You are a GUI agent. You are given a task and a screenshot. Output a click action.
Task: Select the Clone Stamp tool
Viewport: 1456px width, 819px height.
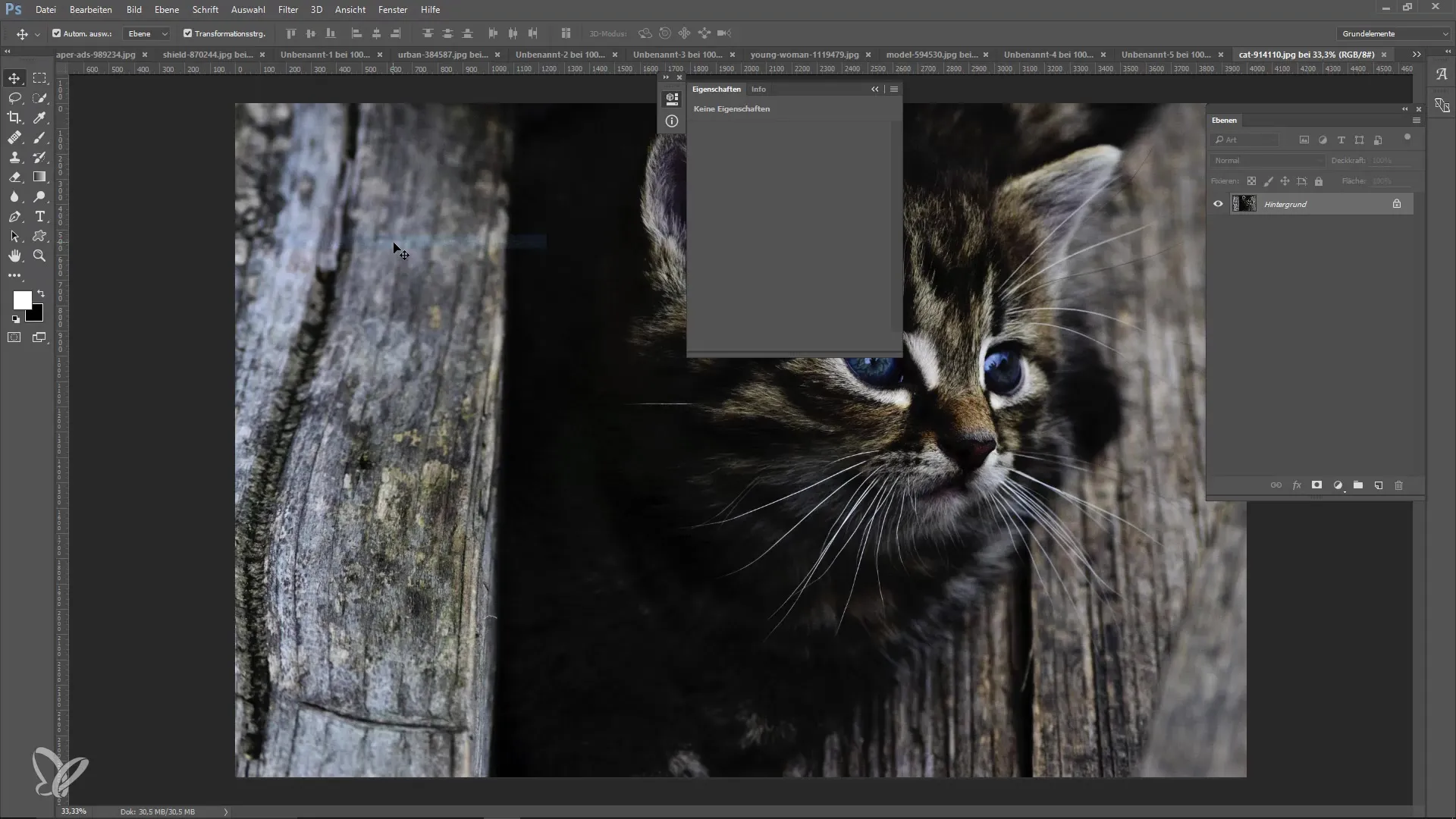[14, 157]
